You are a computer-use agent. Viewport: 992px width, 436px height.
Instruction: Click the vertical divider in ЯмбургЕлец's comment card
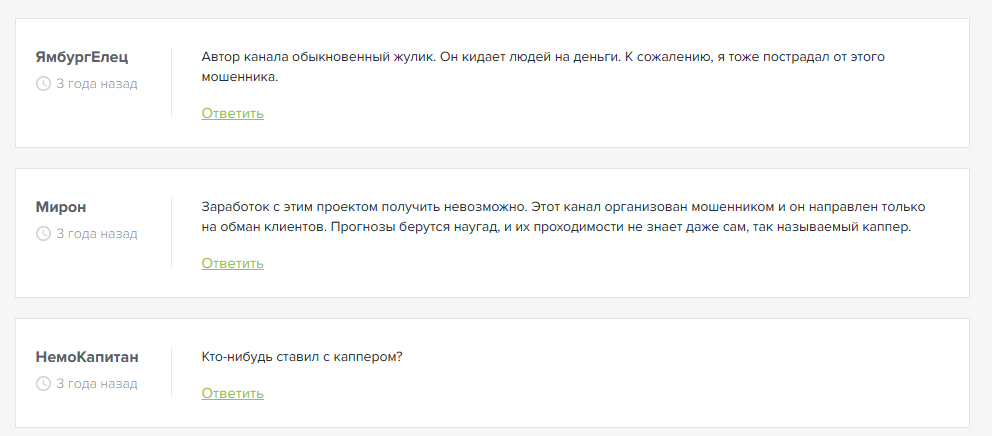172,83
